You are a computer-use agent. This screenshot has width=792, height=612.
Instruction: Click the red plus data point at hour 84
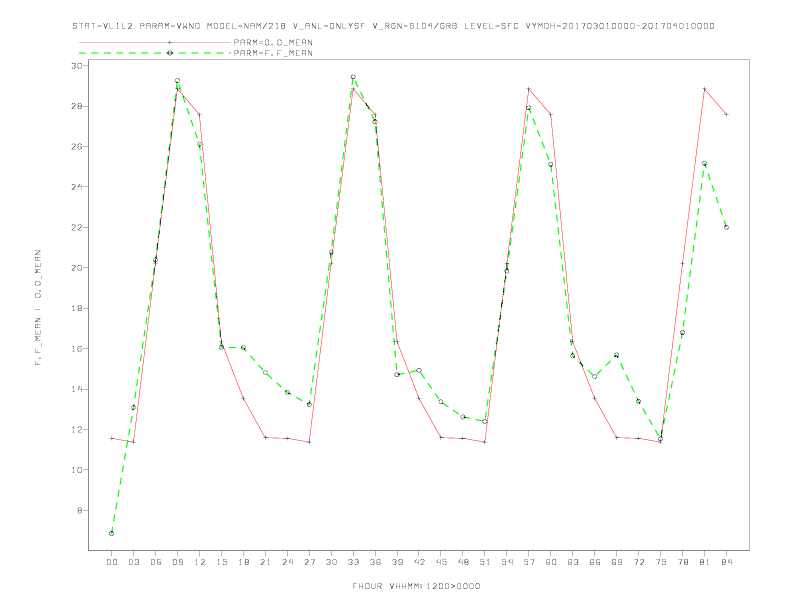click(726, 115)
